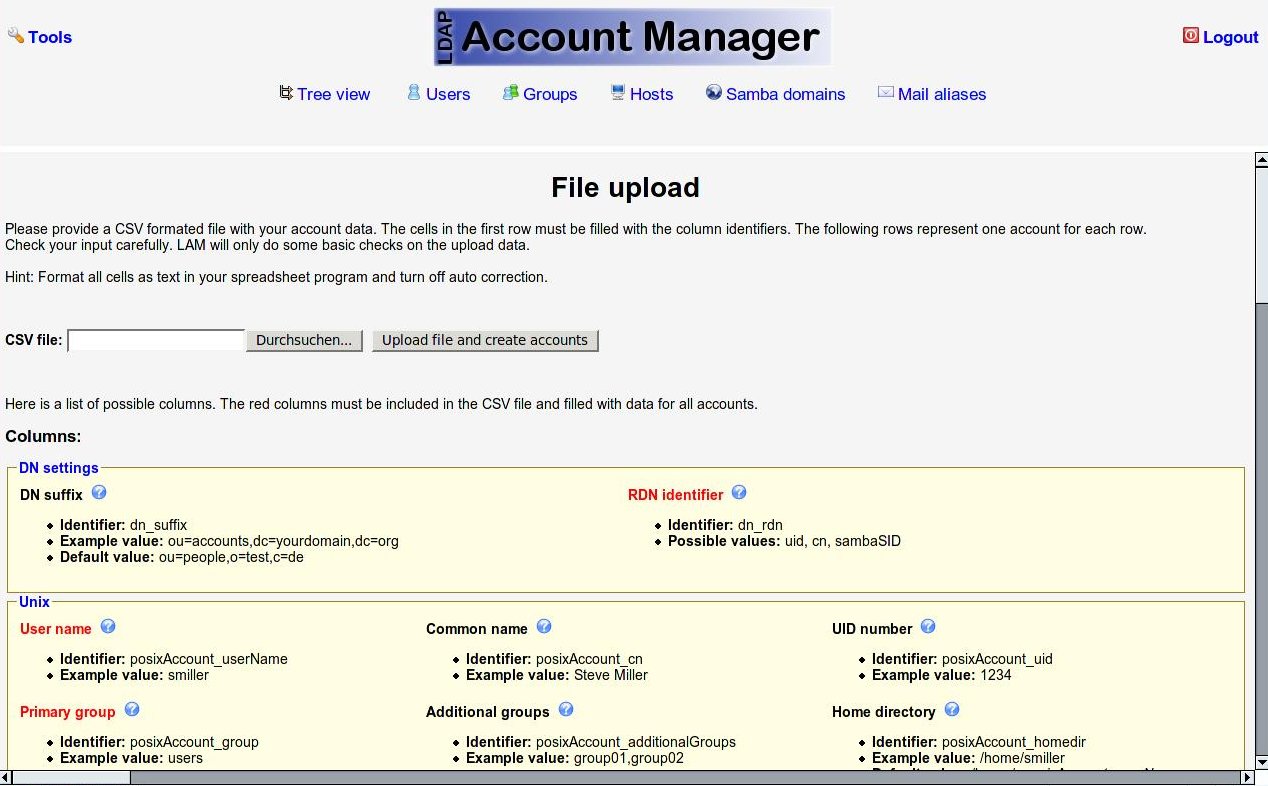Click the vertical scrollbar down arrow
Viewport: 1268px width, 786px height.
pos(1261,762)
